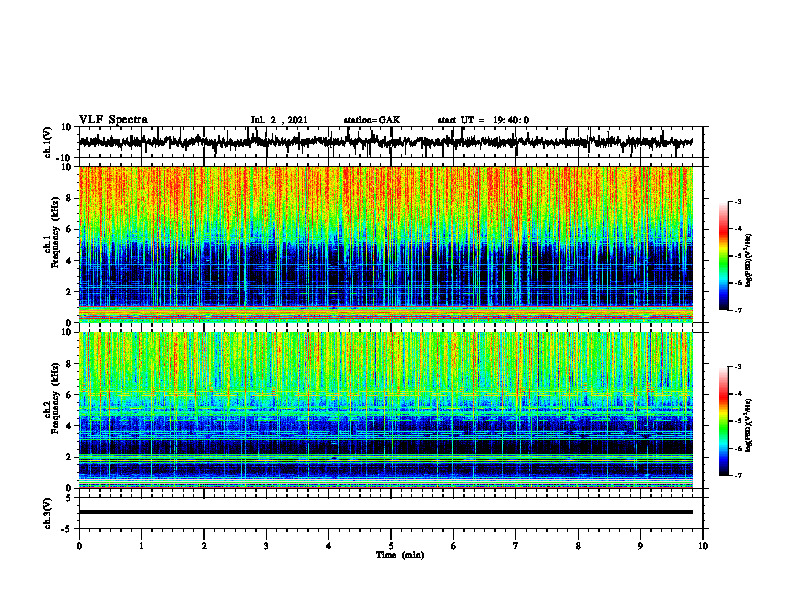Screen dimensions: 792x612
Task: Click the "-5" tick of ch.3(V) axis
Action: click(x=68, y=529)
